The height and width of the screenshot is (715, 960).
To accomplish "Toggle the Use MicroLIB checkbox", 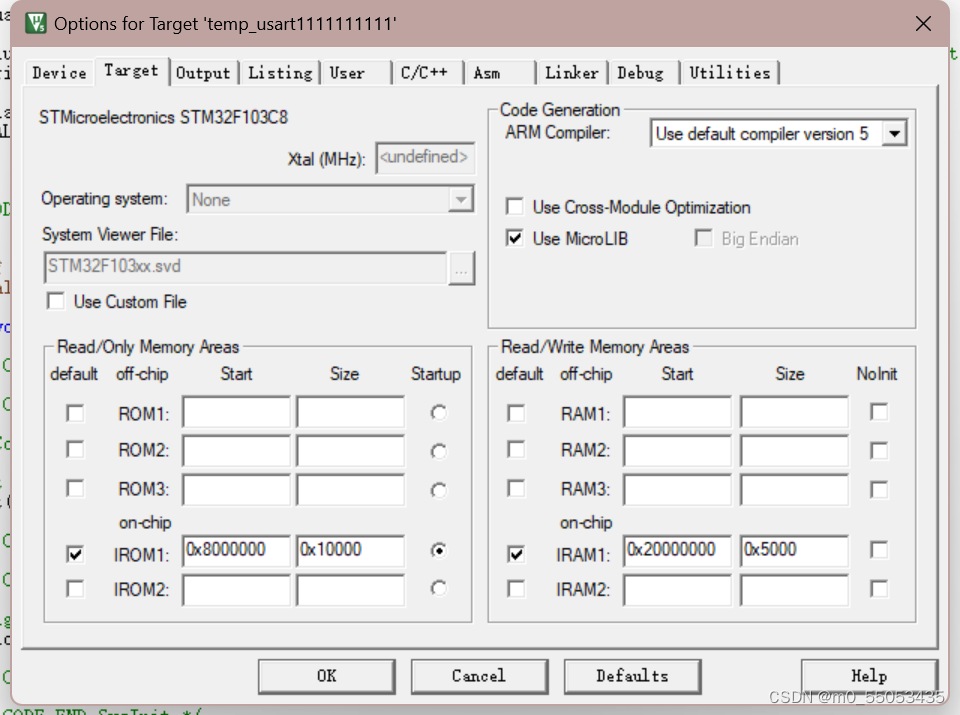I will (515, 238).
